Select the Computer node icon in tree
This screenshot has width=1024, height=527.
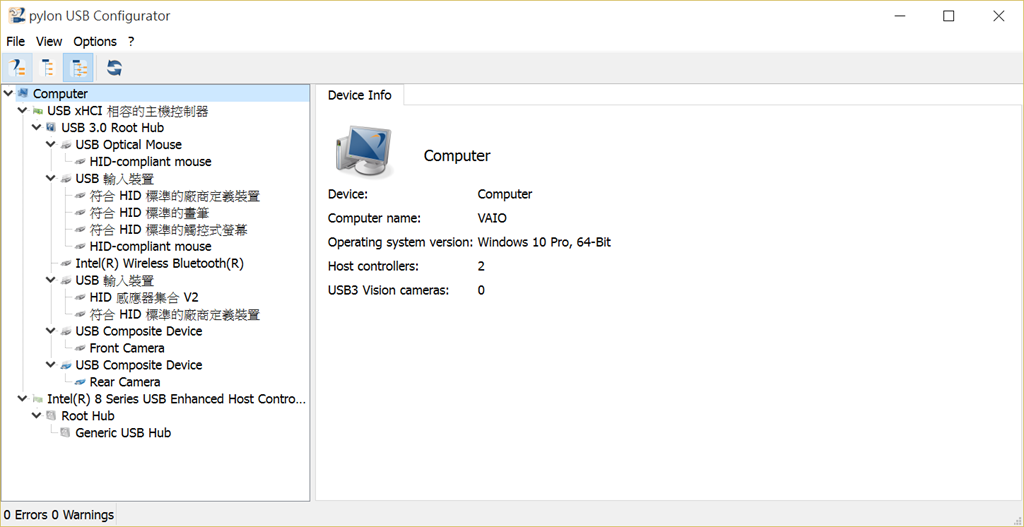pos(24,93)
